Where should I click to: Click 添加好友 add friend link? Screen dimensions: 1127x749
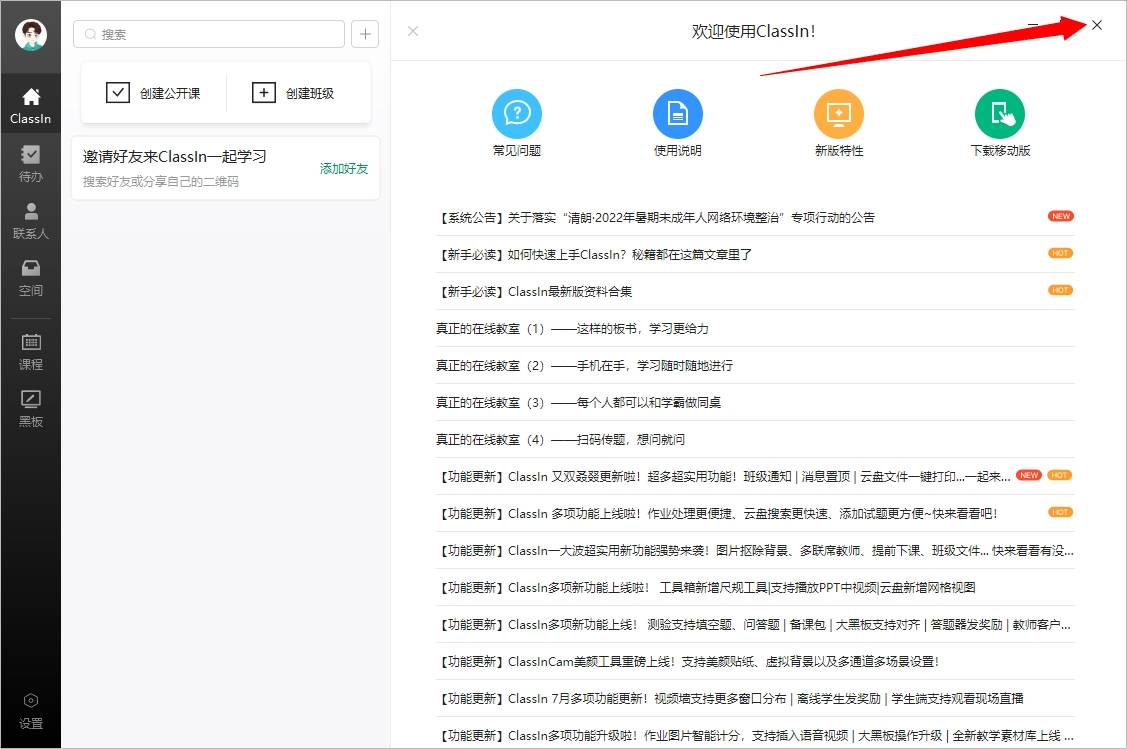(344, 168)
